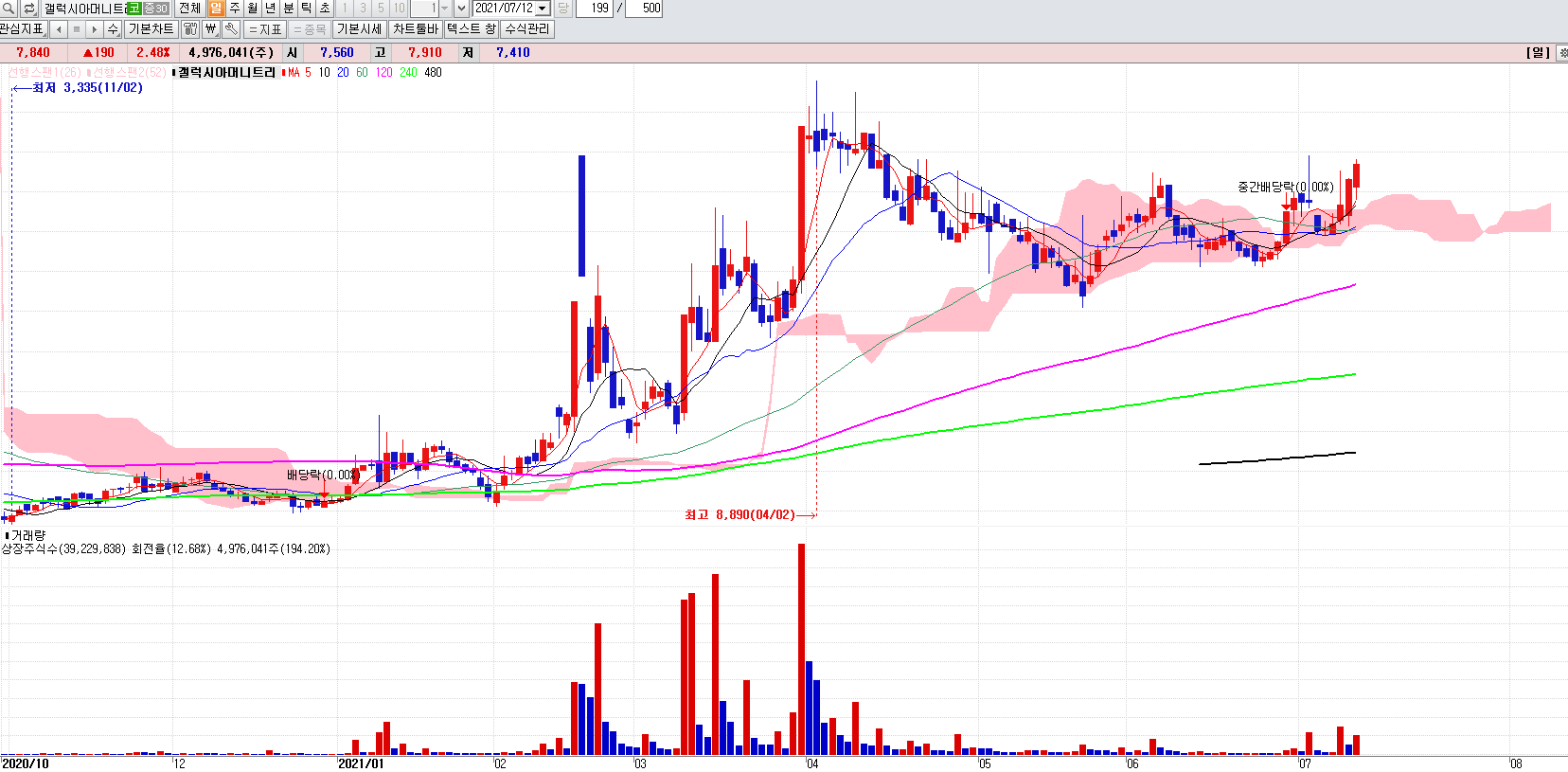Open the 기본차트 menu
Screen dimensions: 1568x772
[x=151, y=29]
